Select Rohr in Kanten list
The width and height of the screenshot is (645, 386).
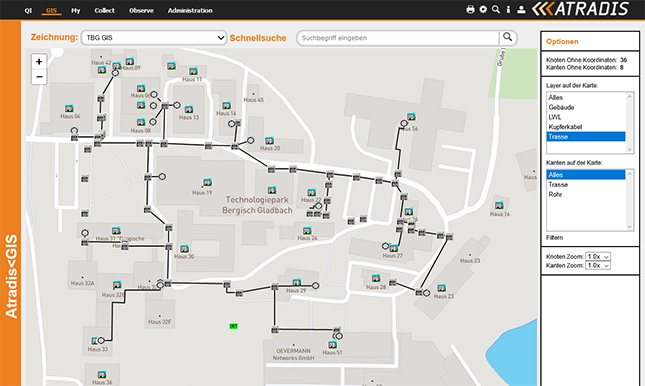[586, 194]
